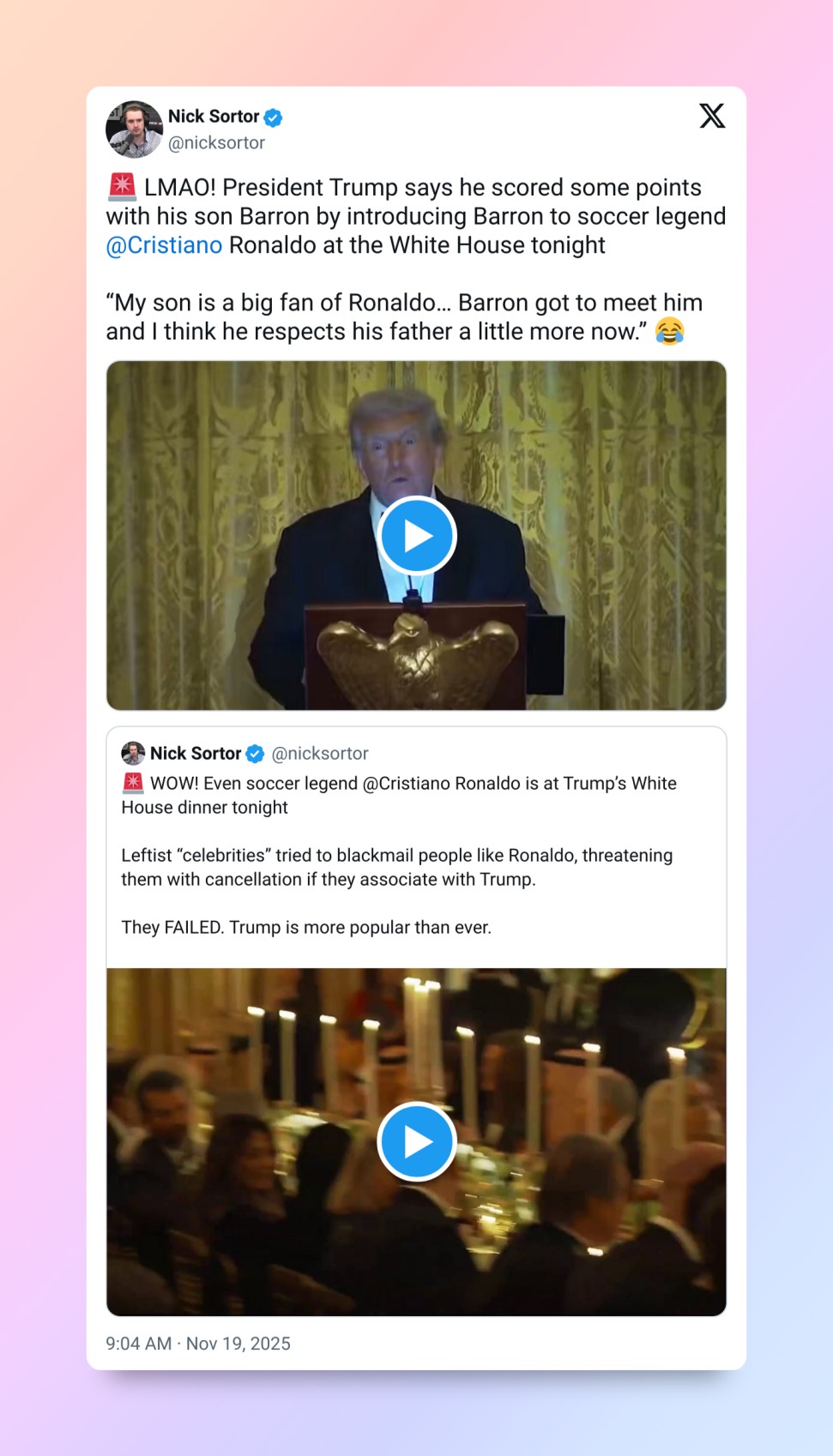Click the verified badge in the quoted post
Viewport: 833px width, 1456px height.
(255, 754)
